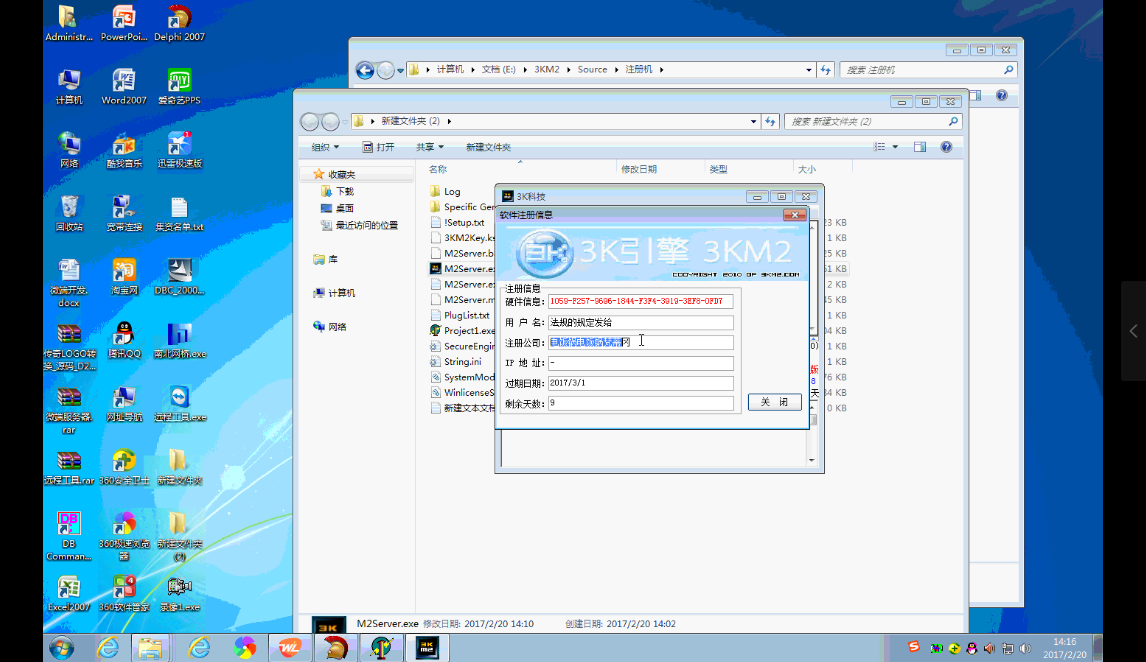
Task: Expand the 共享 dropdown menu
Action: coord(431,147)
